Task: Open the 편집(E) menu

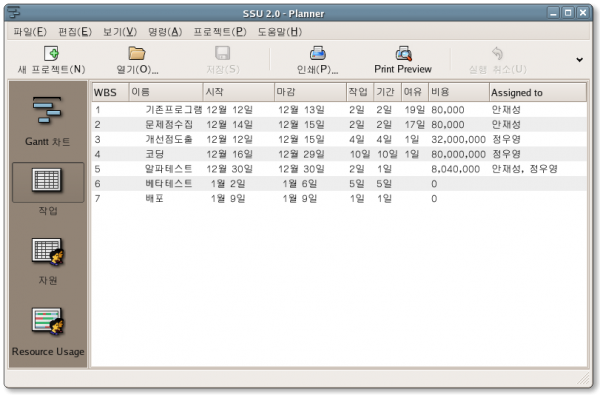Action: pyautogui.click(x=75, y=32)
